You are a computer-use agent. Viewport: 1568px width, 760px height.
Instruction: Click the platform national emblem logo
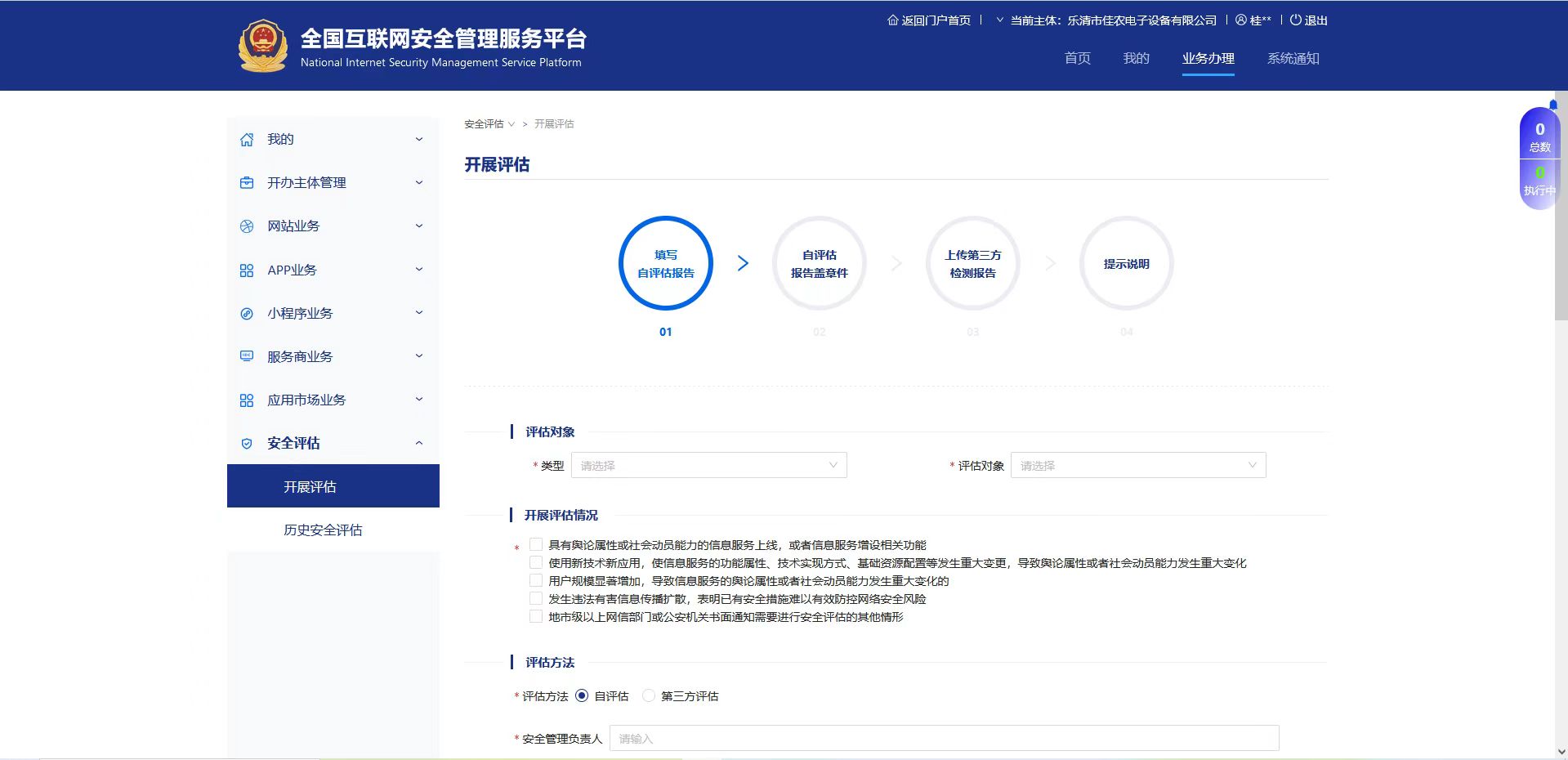tap(261, 45)
